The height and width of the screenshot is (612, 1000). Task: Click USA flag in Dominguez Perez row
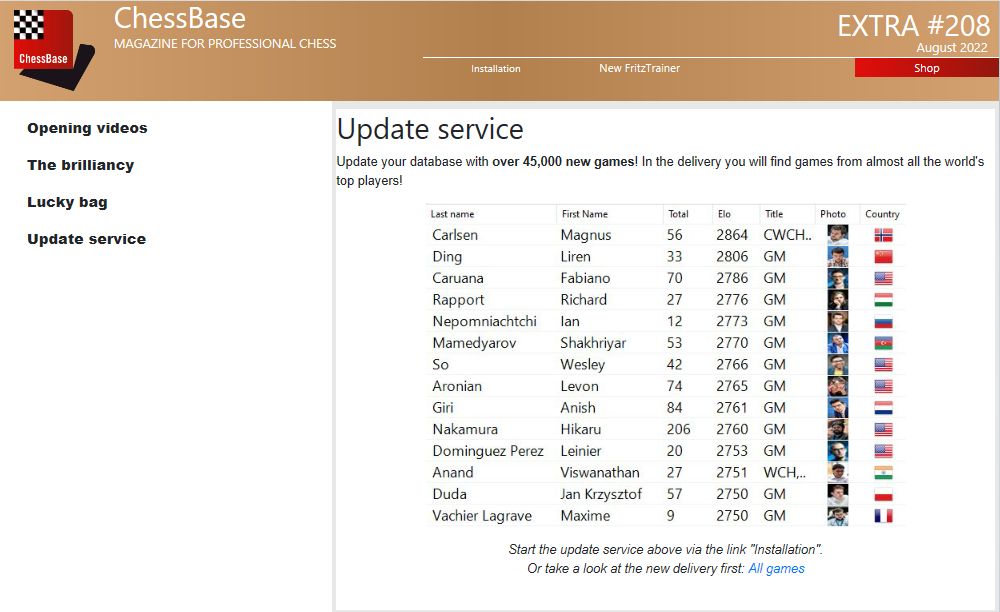883,452
